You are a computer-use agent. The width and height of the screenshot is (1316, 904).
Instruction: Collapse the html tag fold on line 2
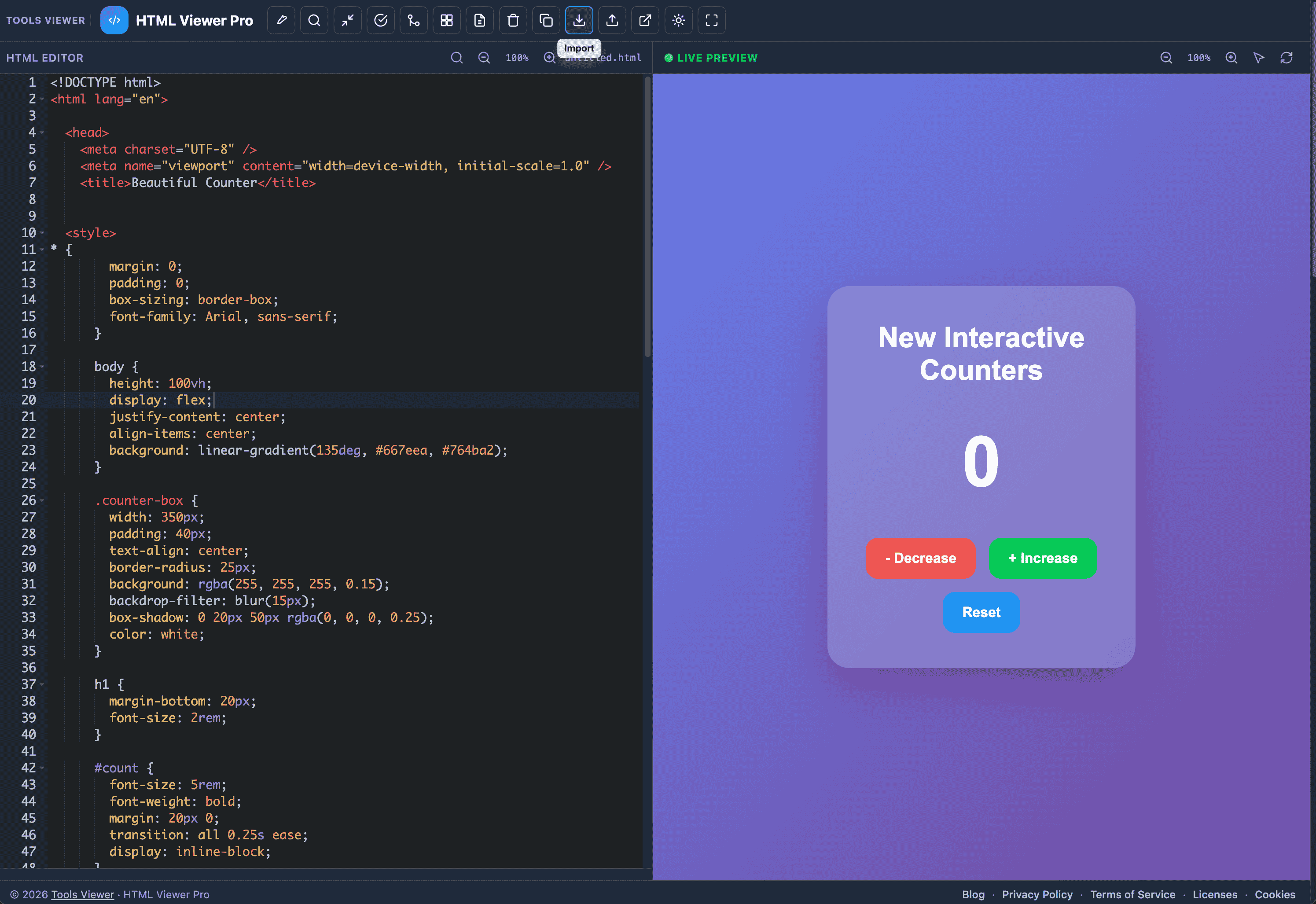tap(42, 99)
